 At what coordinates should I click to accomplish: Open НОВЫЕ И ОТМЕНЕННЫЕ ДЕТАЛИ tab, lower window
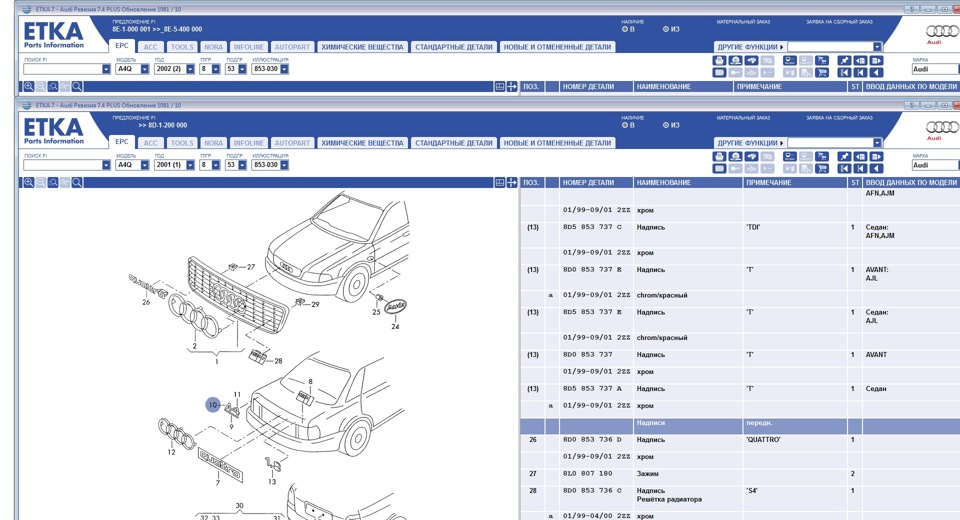(x=557, y=143)
